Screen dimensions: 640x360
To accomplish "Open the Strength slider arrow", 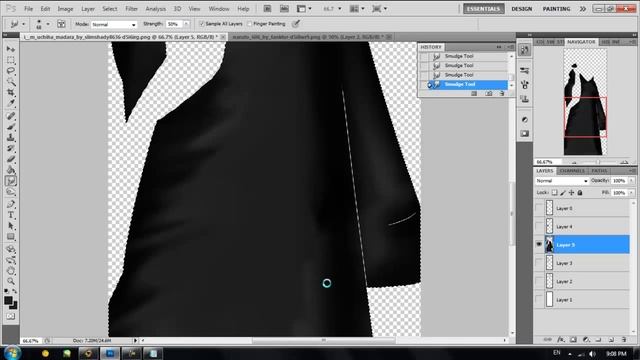I will 186,24.
